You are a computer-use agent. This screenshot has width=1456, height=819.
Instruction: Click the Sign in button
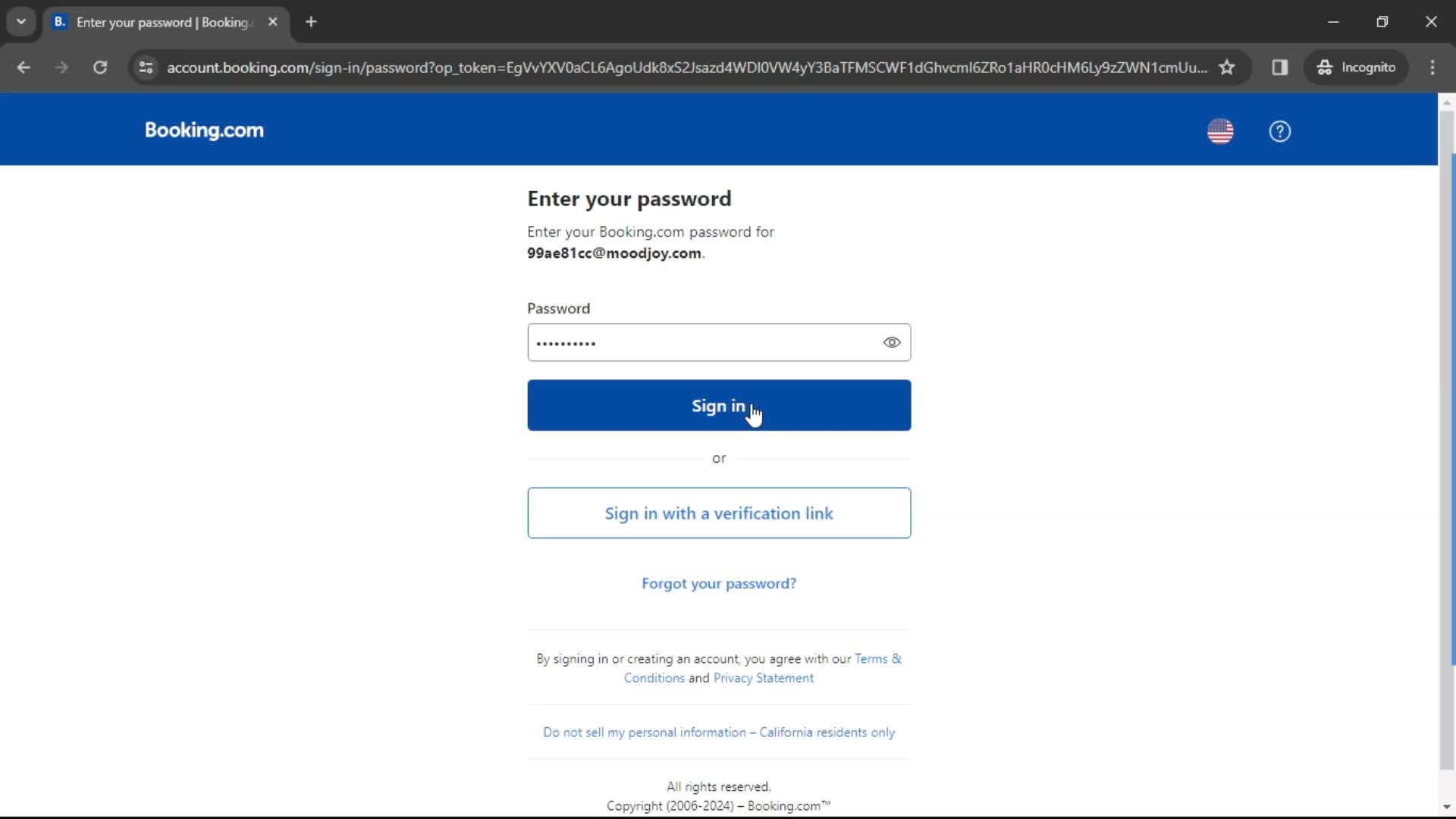[x=718, y=405]
